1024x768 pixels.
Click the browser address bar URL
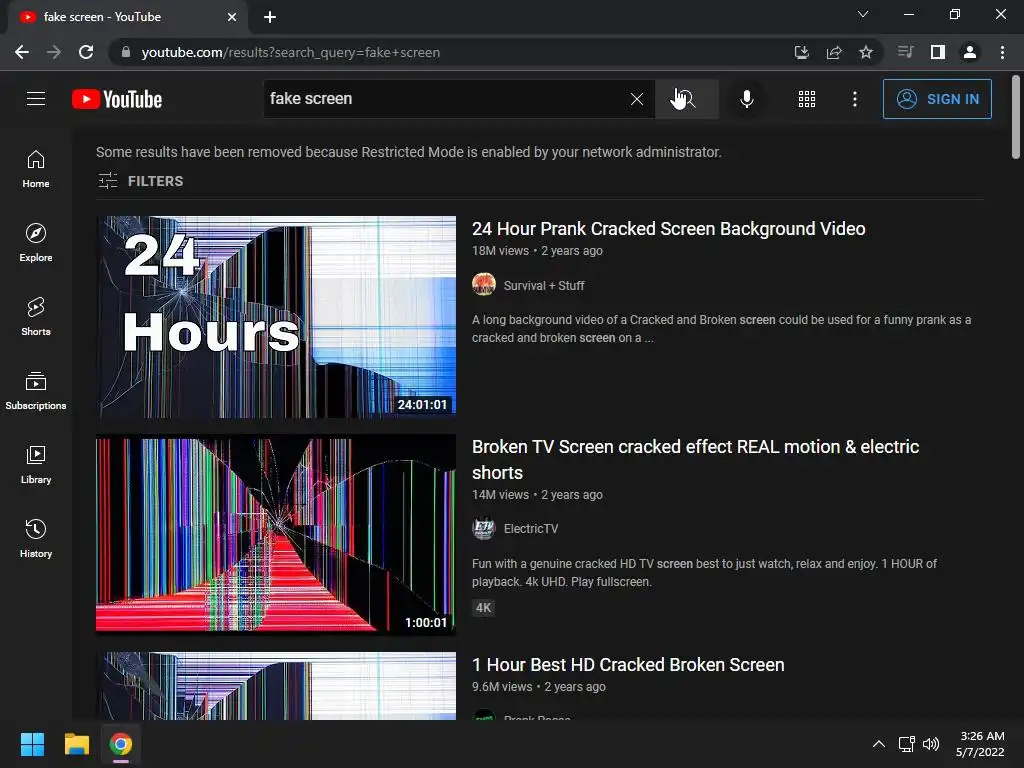point(291,52)
